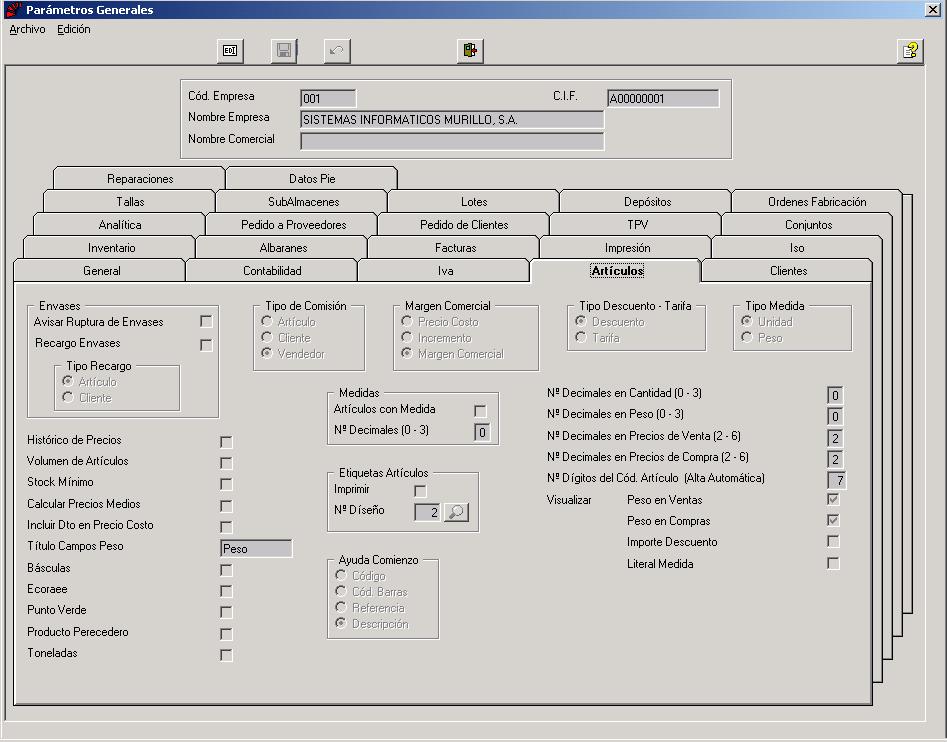Click the Nombre Comercial input field
The height and width of the screenshot is (742, 947).
tap(452, 141)
